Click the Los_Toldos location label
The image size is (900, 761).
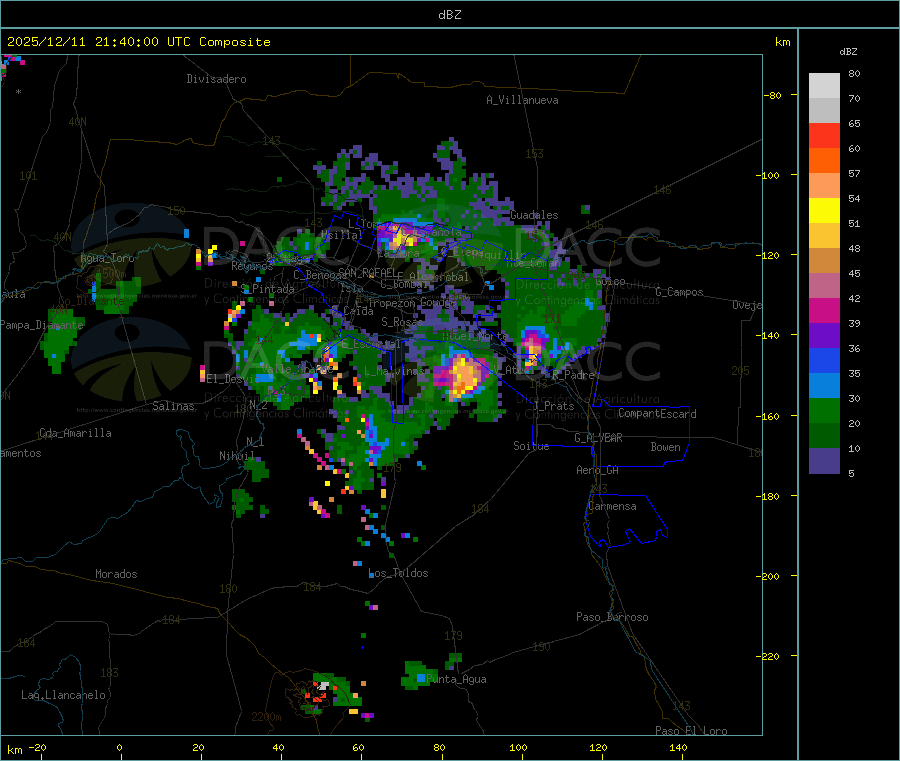point(398,573)
